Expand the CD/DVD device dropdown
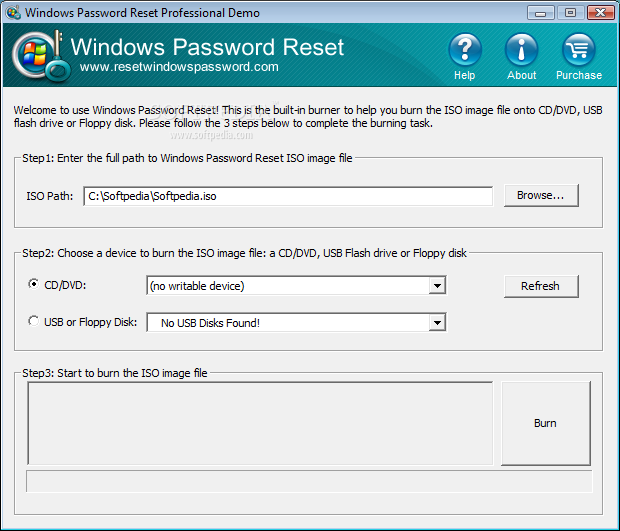The height and width of the screenshot is (531, 620). pos(437,285)
